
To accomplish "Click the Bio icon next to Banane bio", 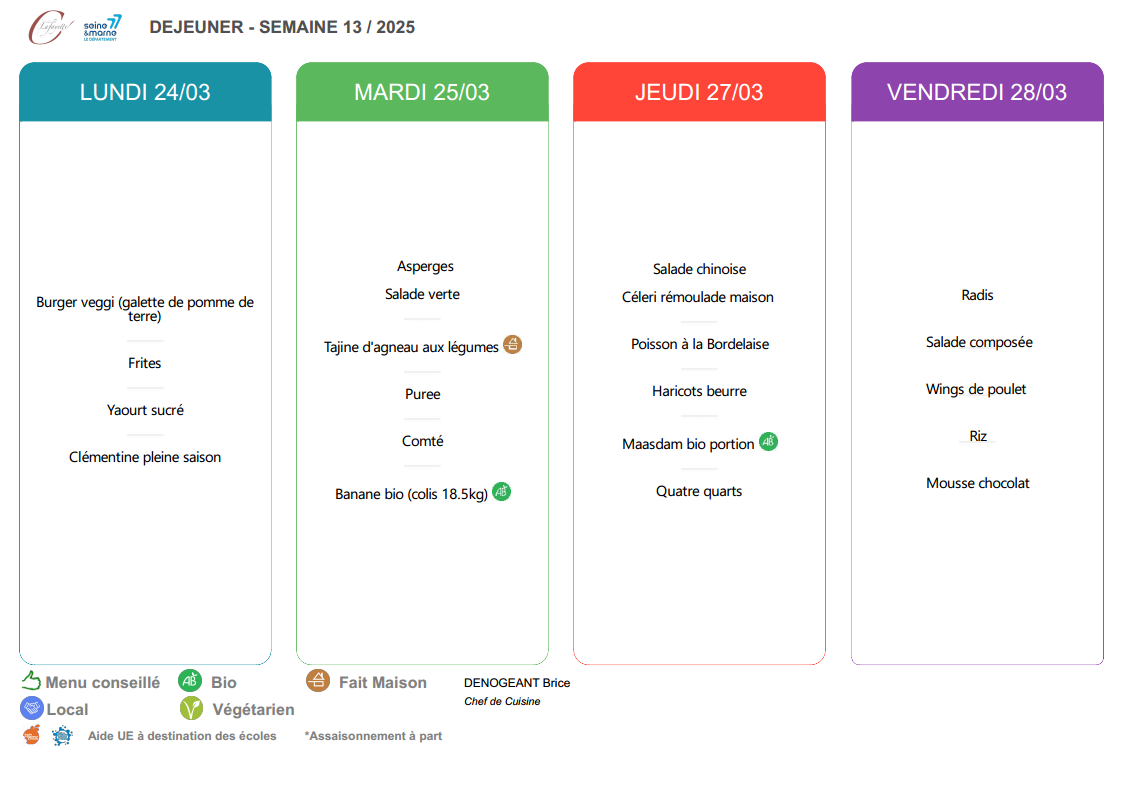I will [x=501, y=492].
